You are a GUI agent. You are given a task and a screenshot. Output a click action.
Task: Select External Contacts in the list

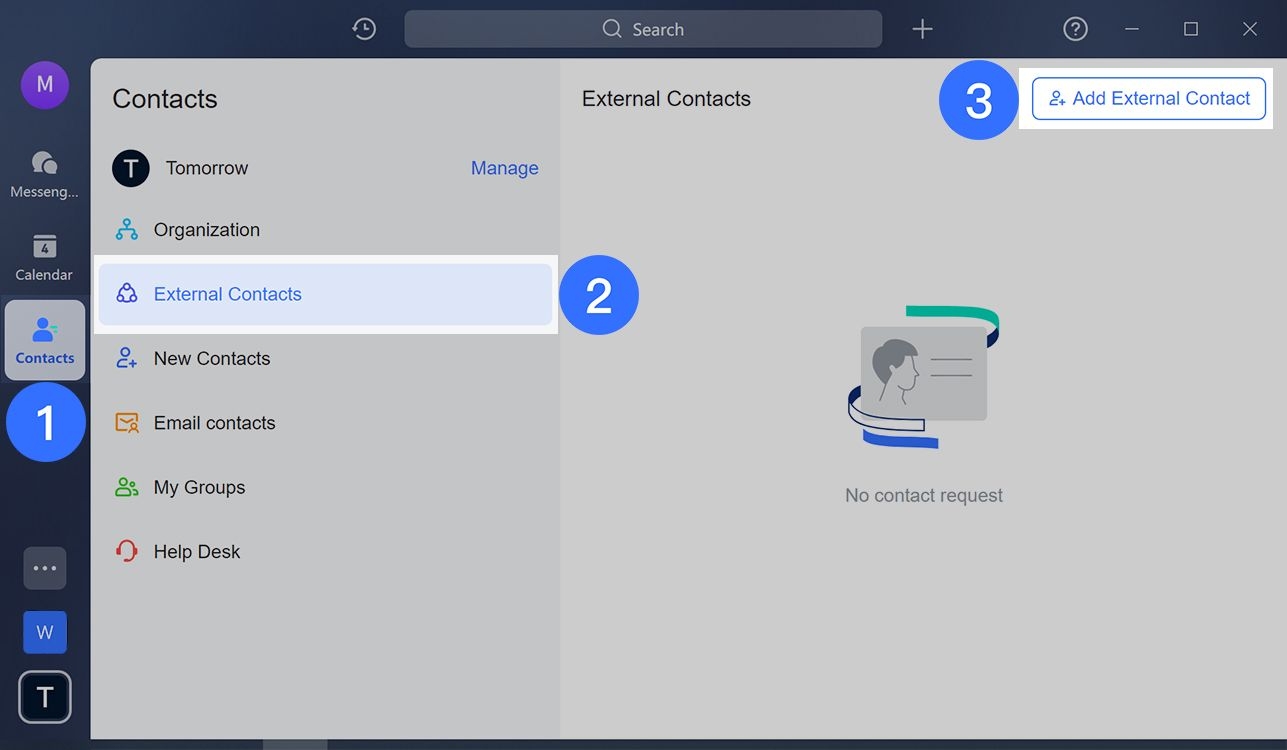[x=227, y=294]
